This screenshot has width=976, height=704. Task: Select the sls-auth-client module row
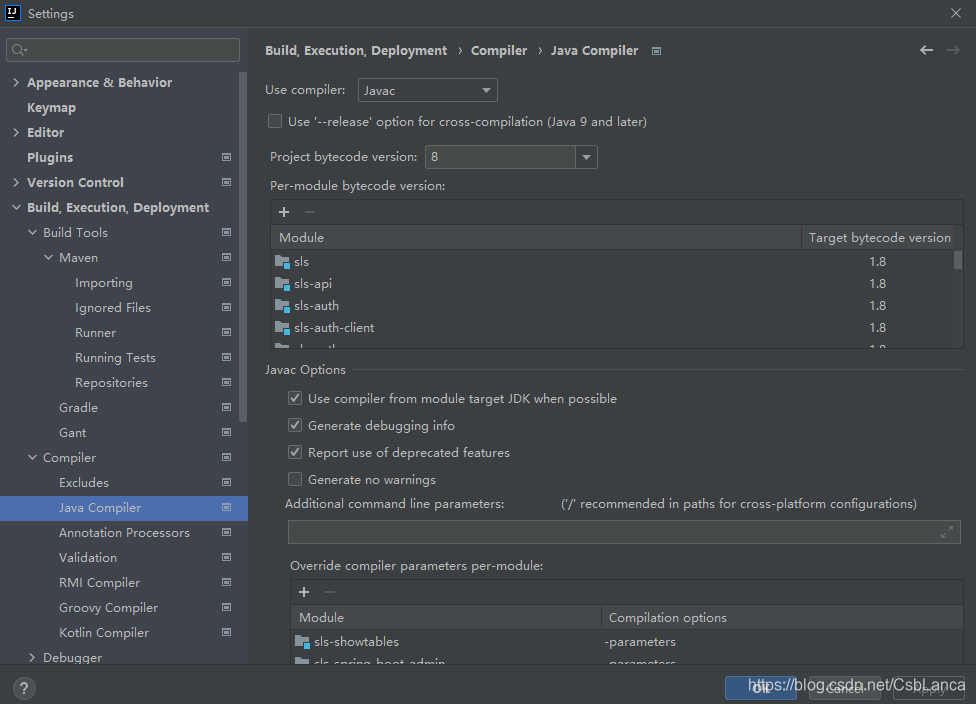pyautogui.click(x=612, y=327)
